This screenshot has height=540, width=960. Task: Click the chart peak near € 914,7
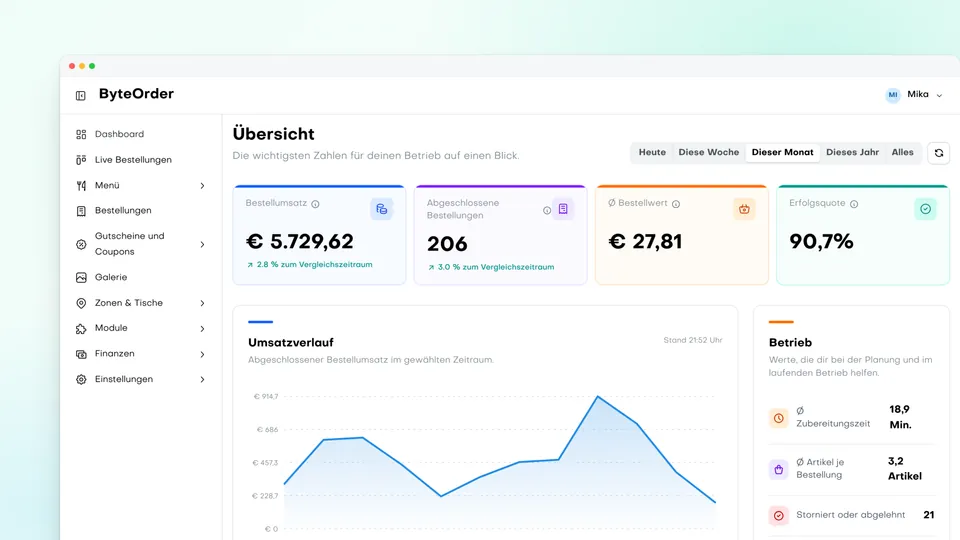(598, 397)
